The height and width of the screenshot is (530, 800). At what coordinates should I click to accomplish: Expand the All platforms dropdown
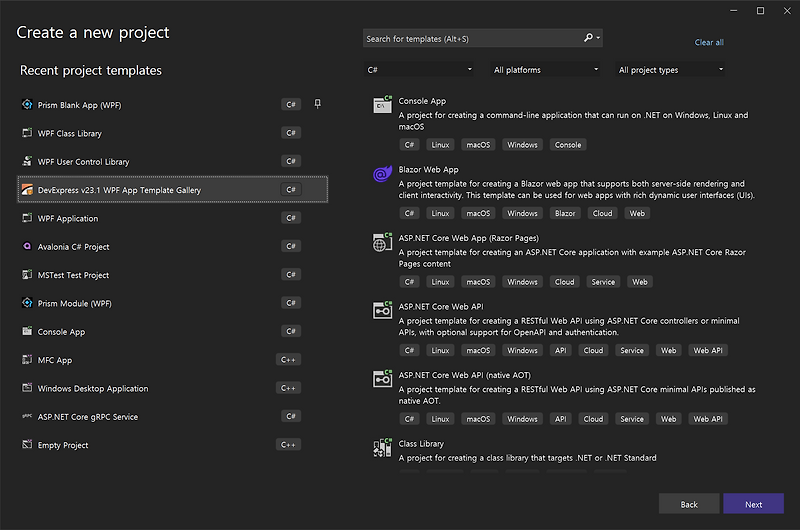(546, 70)
